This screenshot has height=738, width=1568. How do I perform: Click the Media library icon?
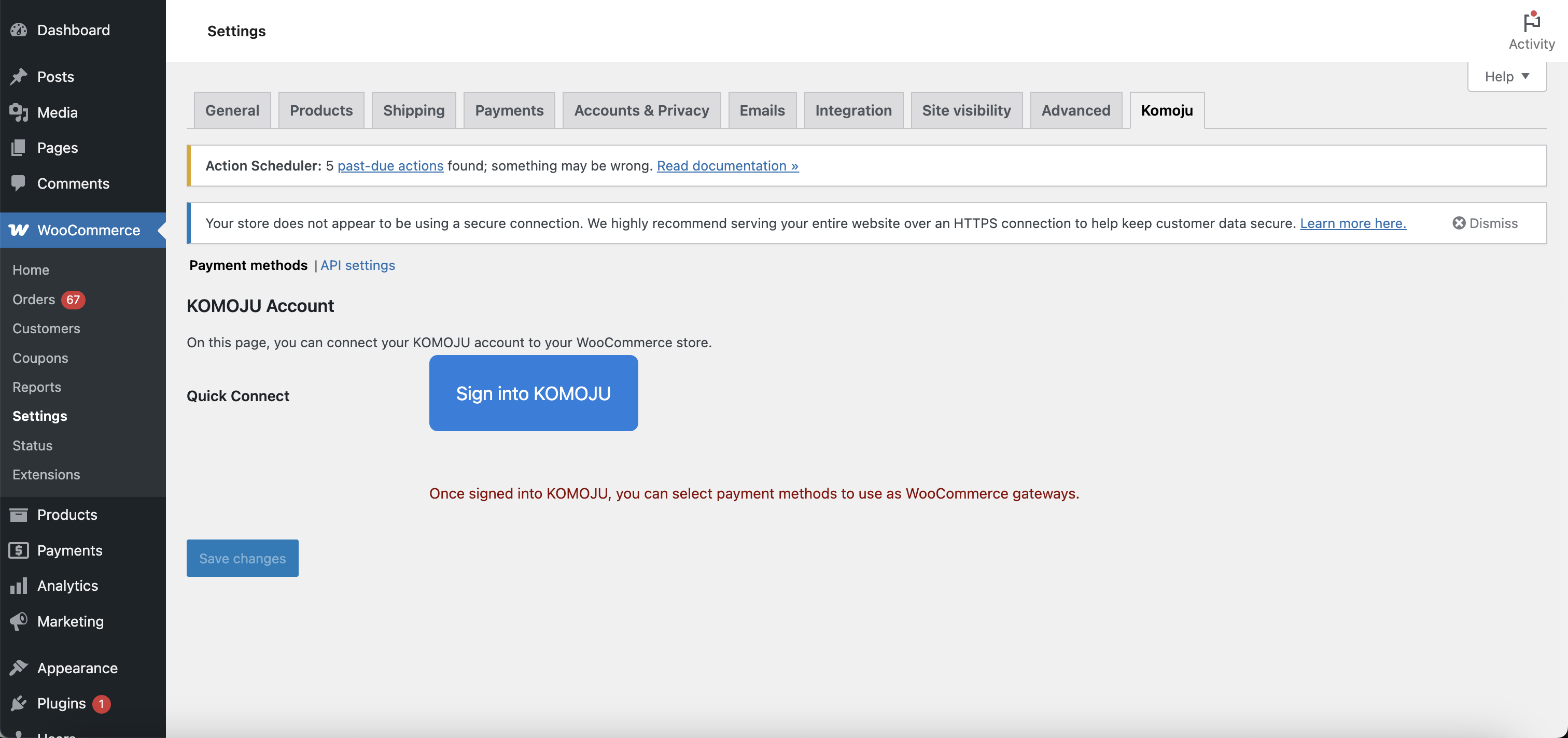pyautogui.click(x=19, y=112)
